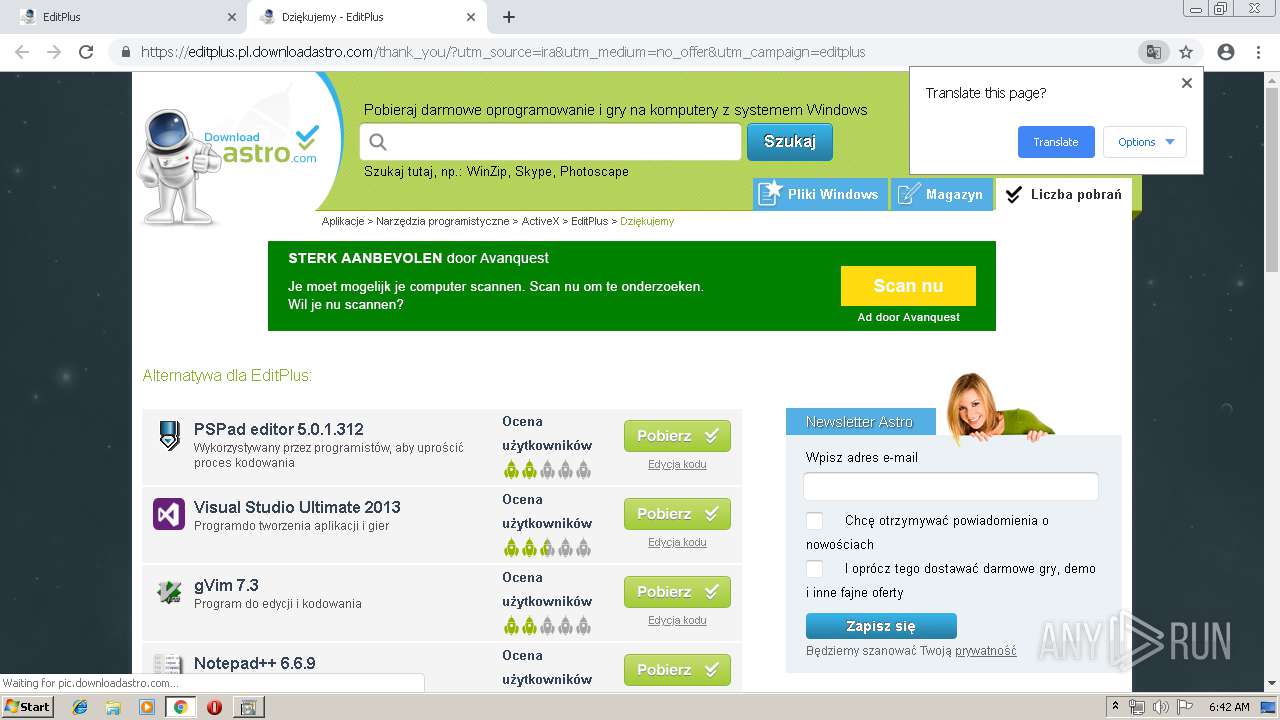This screenshot has width=1280, height=720.
Task: Reload the current page
Action: pos(87,52)
